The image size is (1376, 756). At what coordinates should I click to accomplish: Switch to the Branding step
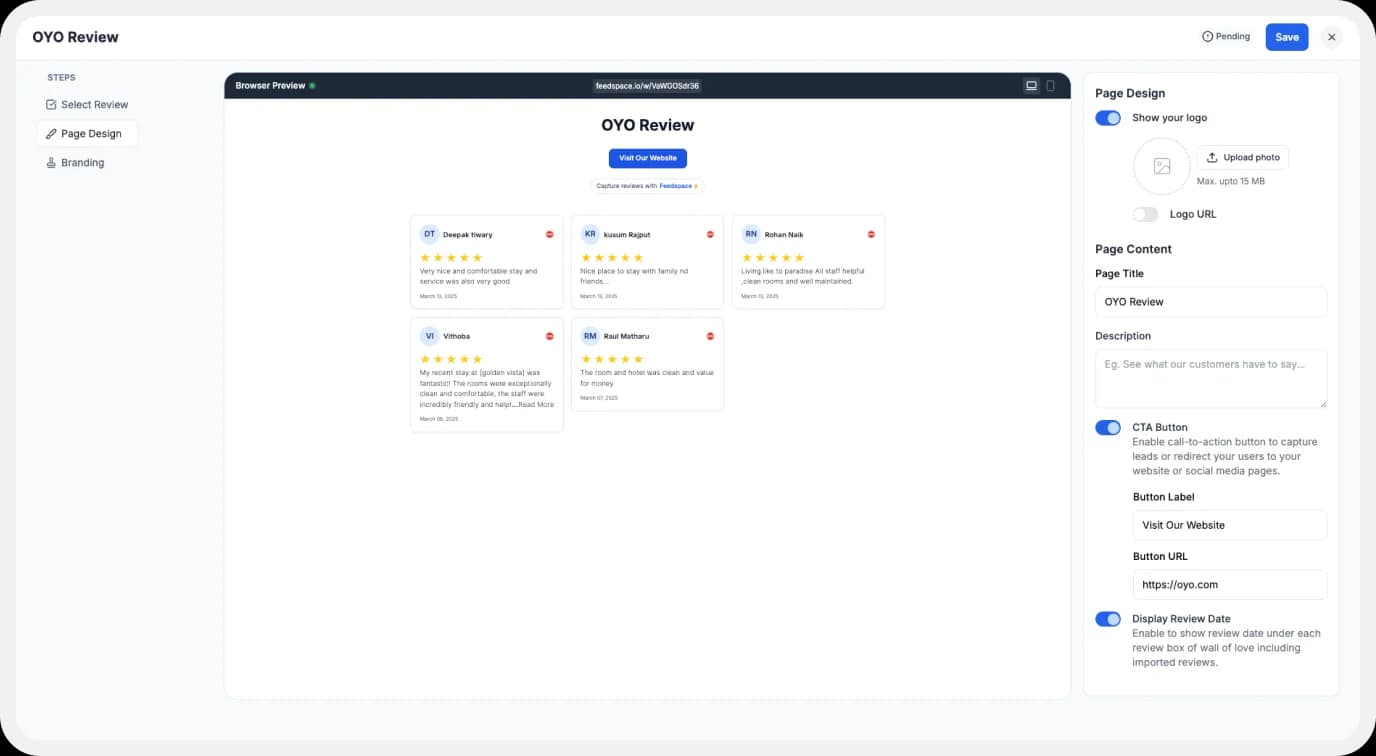[84, 162]
